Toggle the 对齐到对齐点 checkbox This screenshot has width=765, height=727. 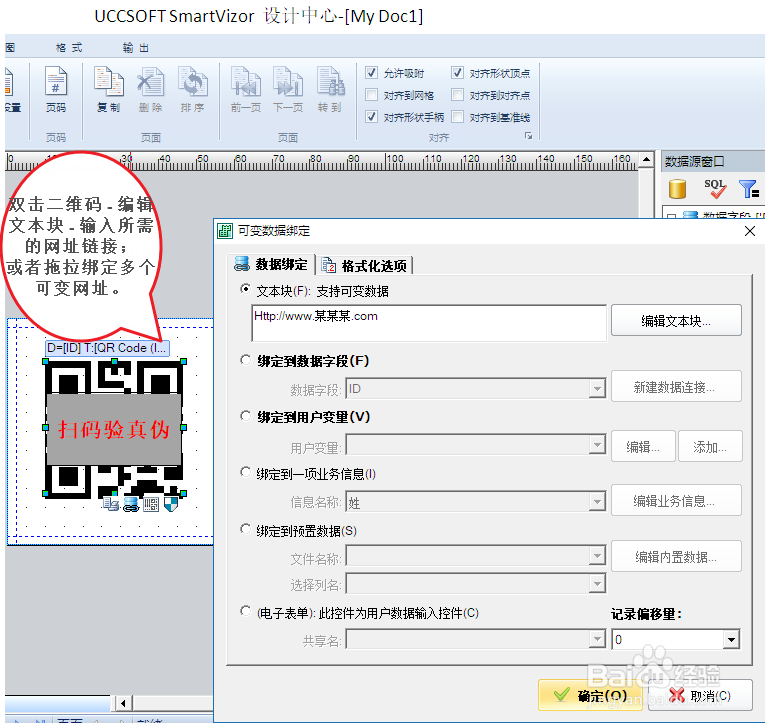[457, 95]
